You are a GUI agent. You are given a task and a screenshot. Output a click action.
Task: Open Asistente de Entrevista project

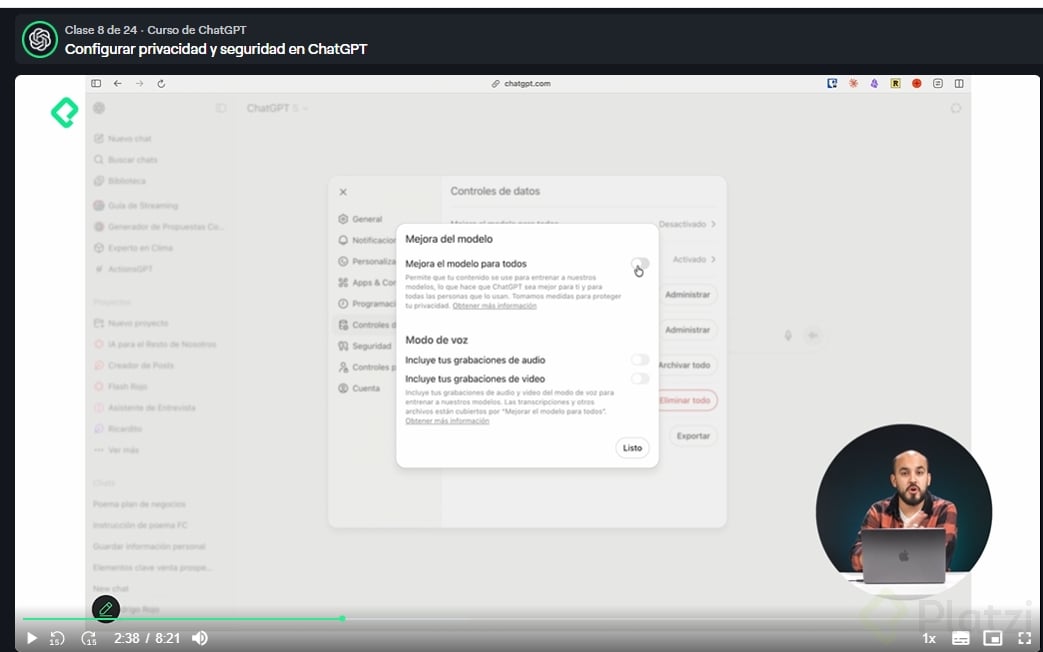[x=144, y=408]
